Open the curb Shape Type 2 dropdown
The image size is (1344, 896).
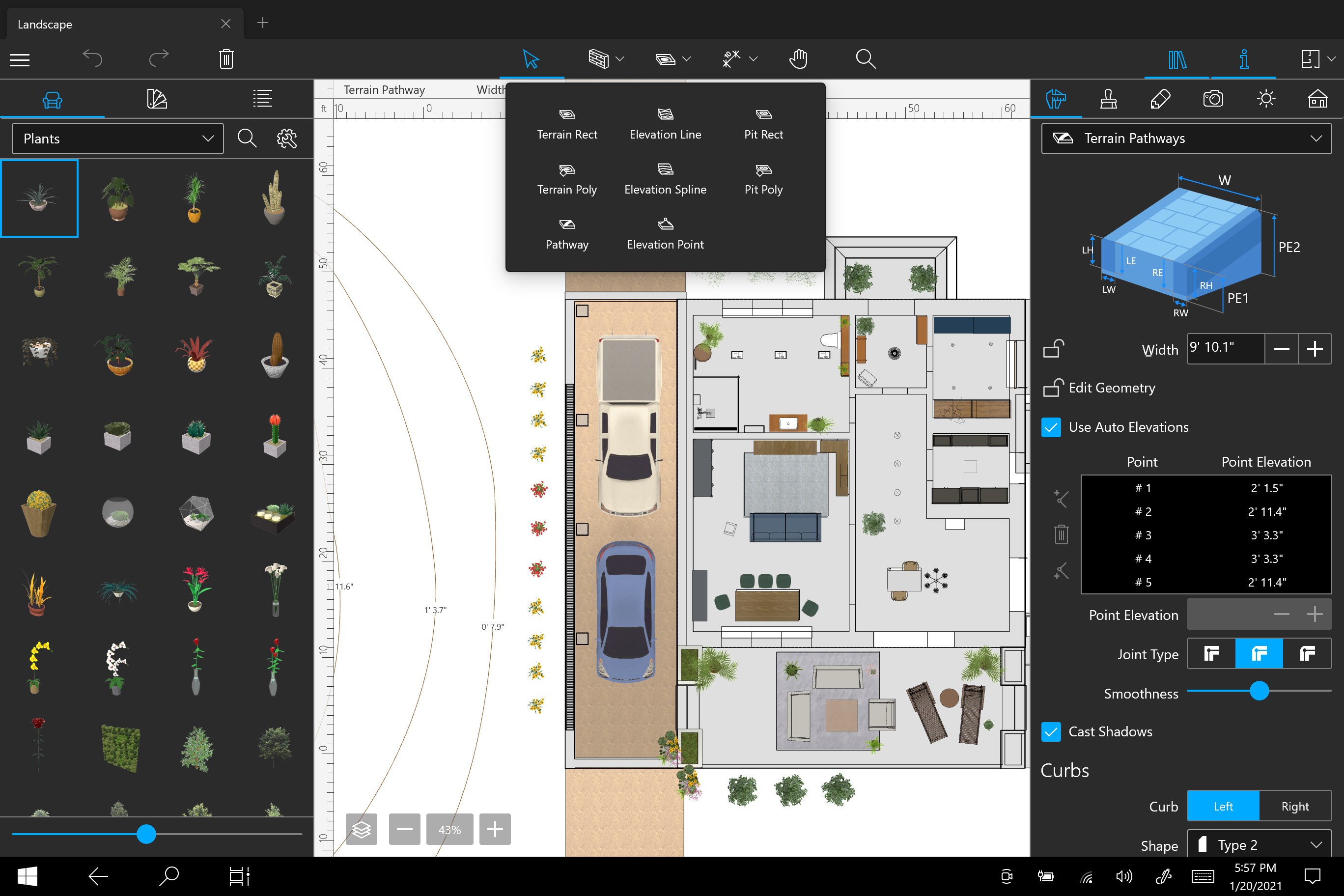click(x=1259, y=844)
